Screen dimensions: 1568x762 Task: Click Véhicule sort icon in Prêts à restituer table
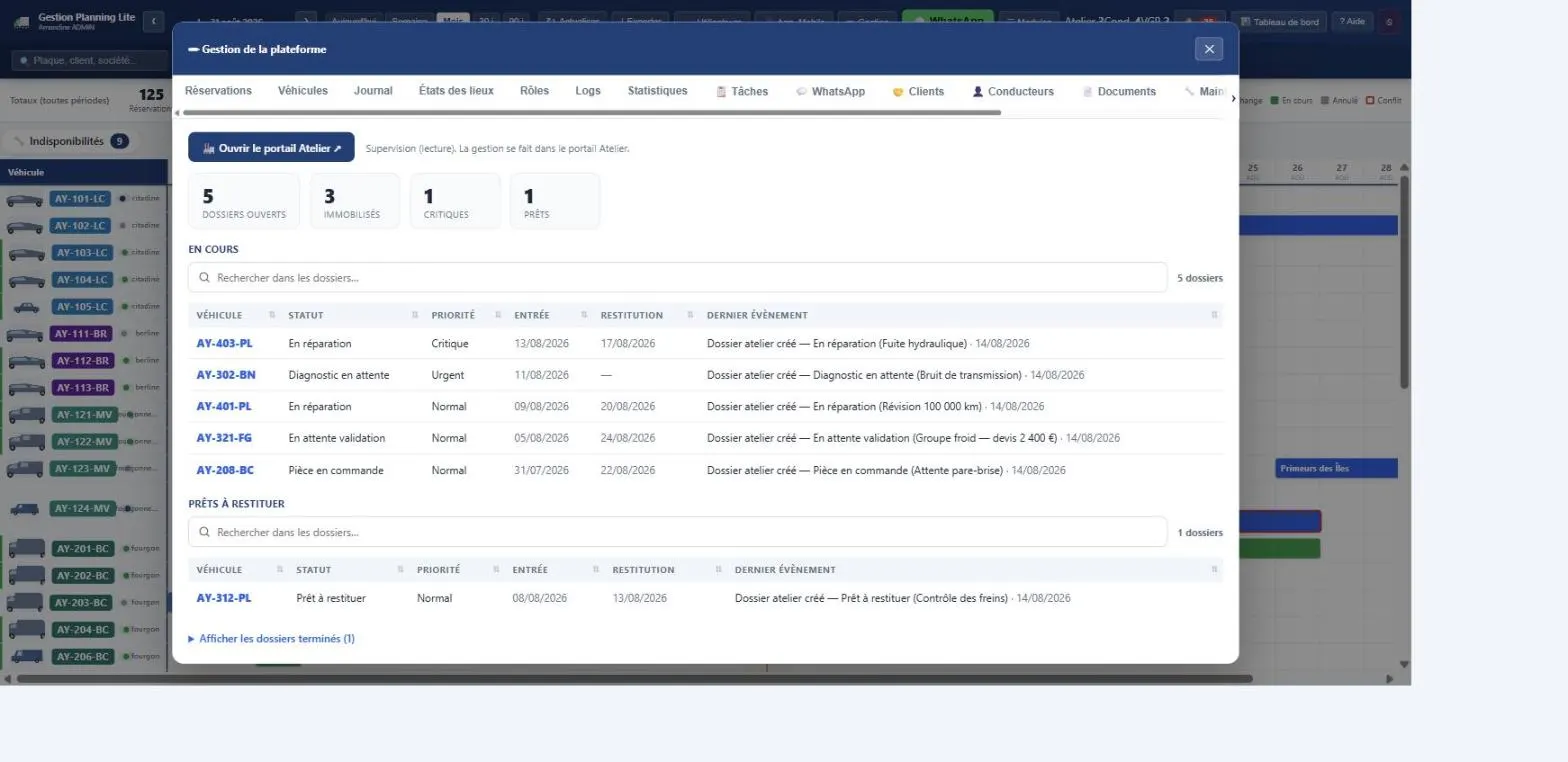coord(280,569)
